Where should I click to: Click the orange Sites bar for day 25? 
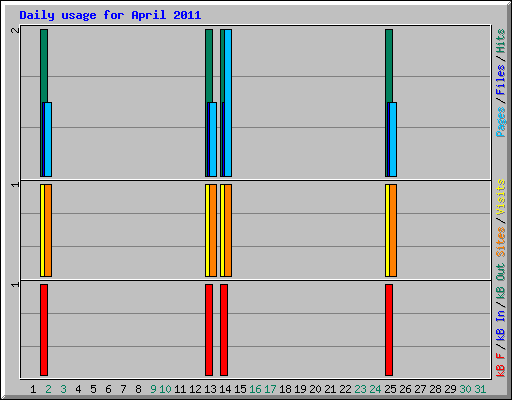[393, 230]
